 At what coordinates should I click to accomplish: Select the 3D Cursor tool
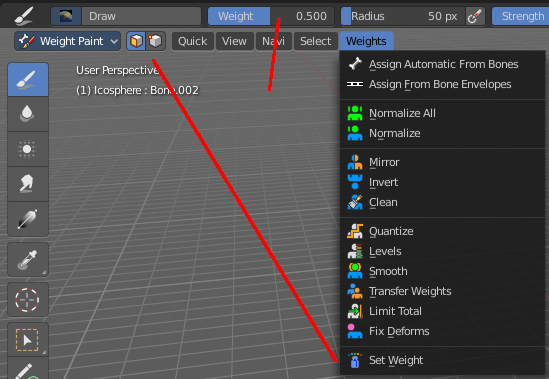click(28, 300)
